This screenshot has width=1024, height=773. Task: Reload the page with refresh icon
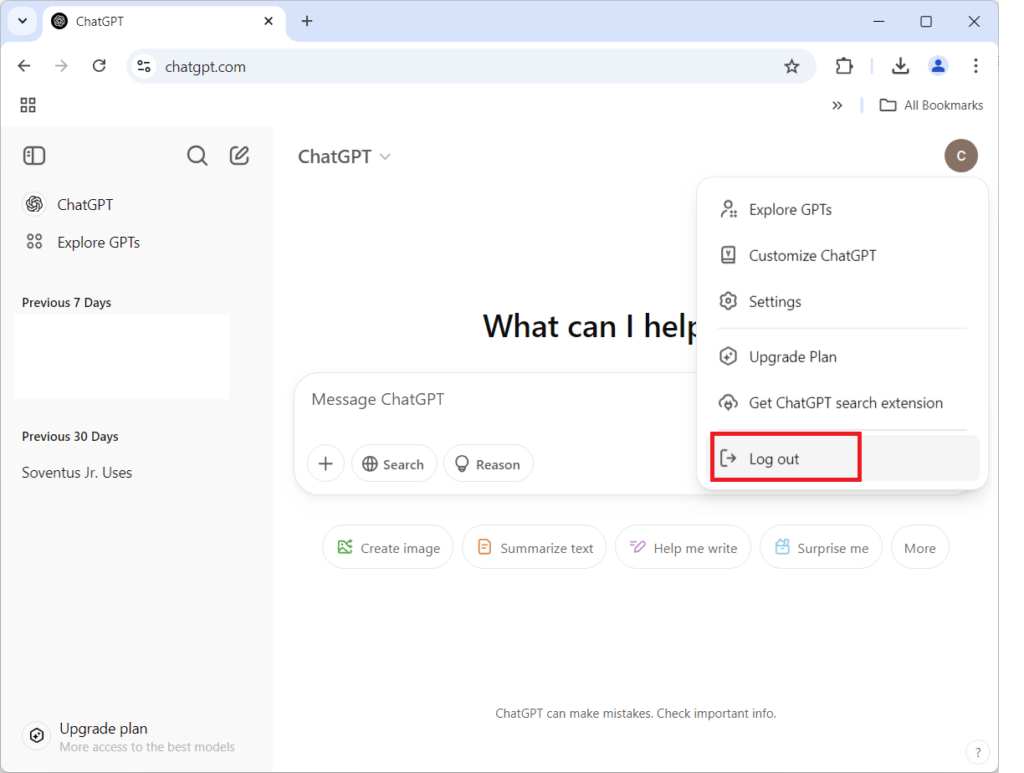pos(99,66)
